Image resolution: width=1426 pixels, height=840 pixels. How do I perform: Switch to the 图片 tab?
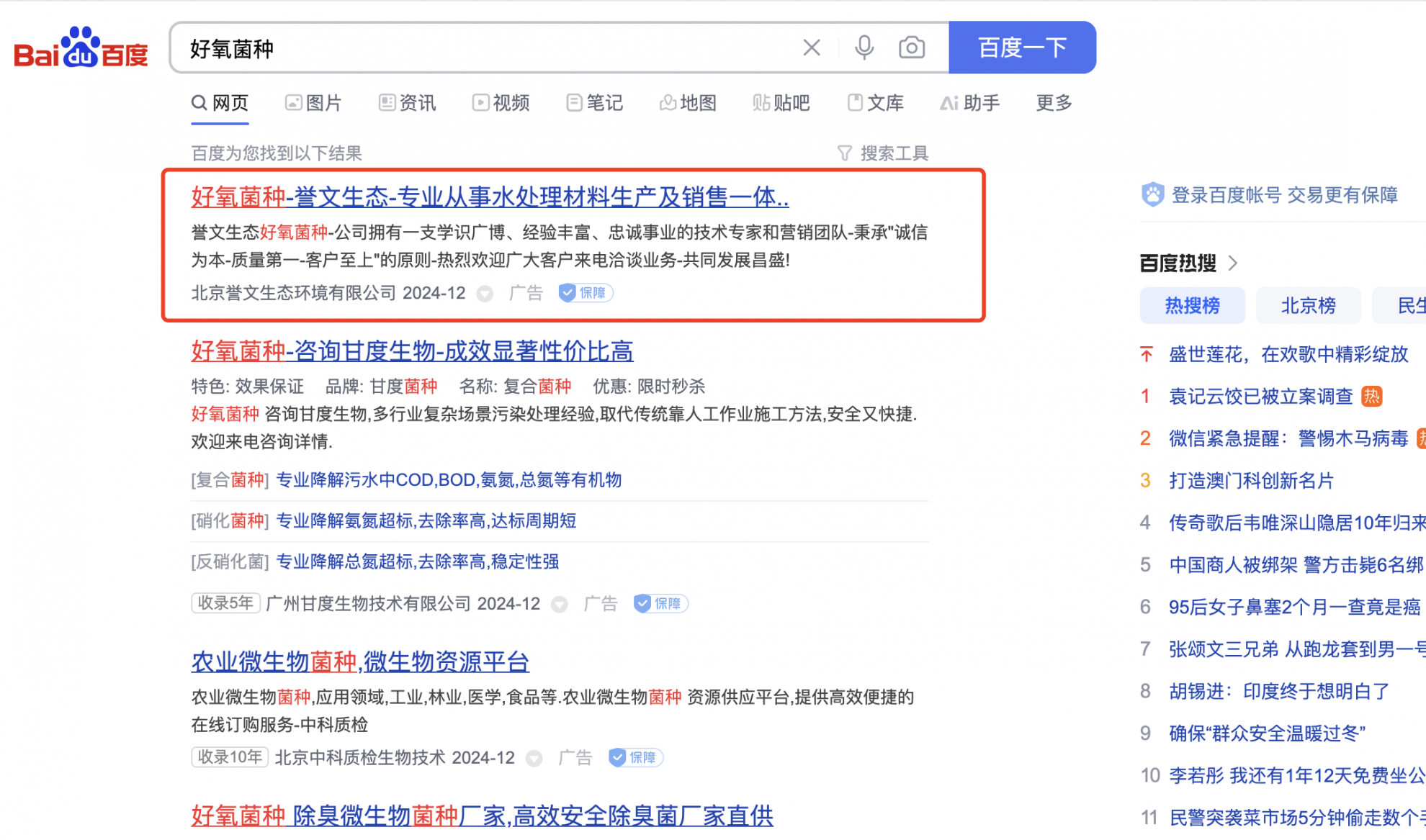click(313, 103)
